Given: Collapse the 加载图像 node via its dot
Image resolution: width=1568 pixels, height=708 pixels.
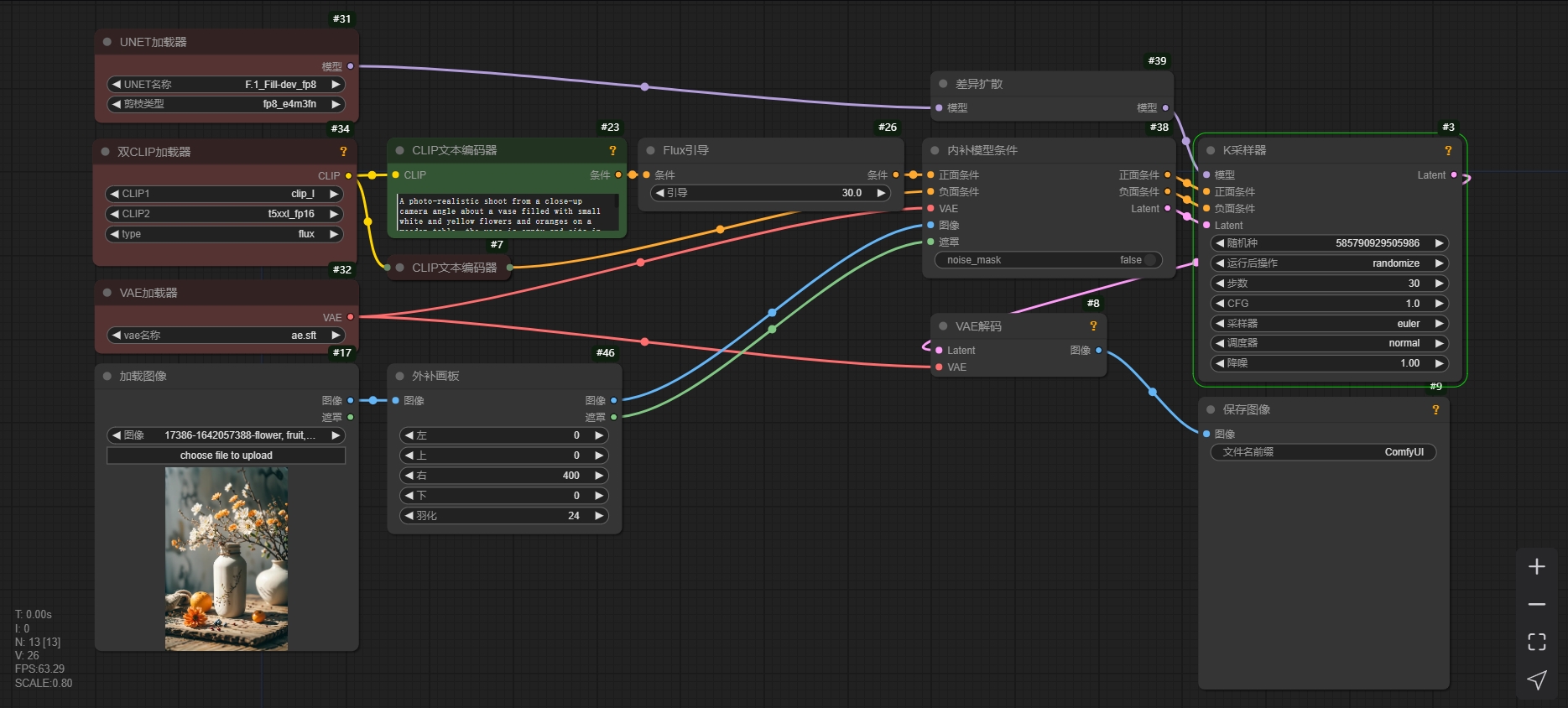Looking at the screenshot, I should tap(107, 376).
